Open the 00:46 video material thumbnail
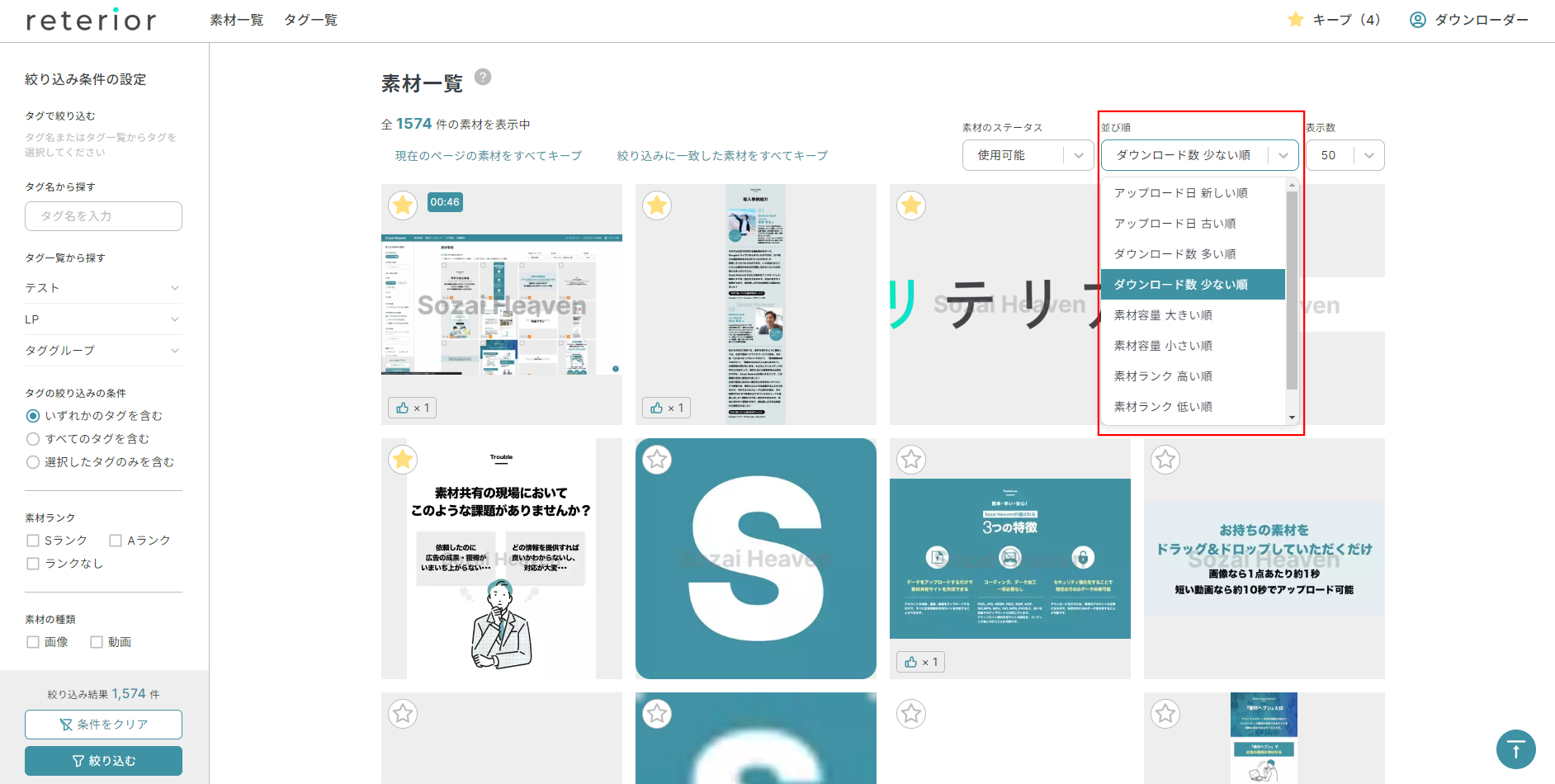The width and height of the screenshot is (1555, 784). click(x=502, y=305)
